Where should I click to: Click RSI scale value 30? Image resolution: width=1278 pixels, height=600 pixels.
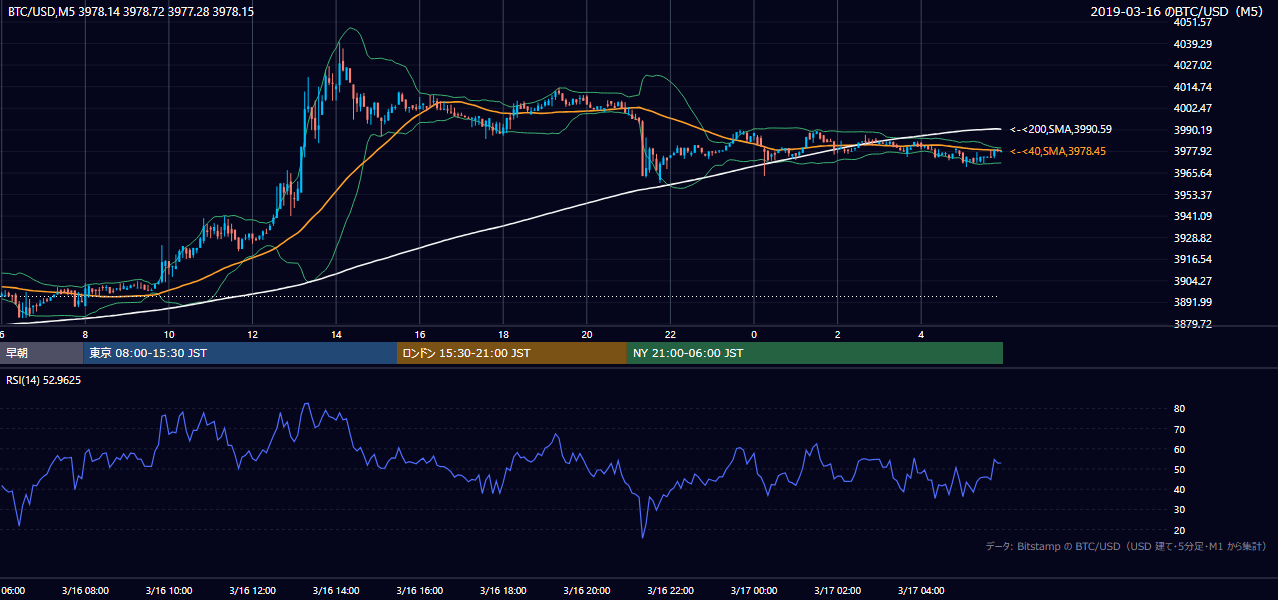(x=1179, y=510)
